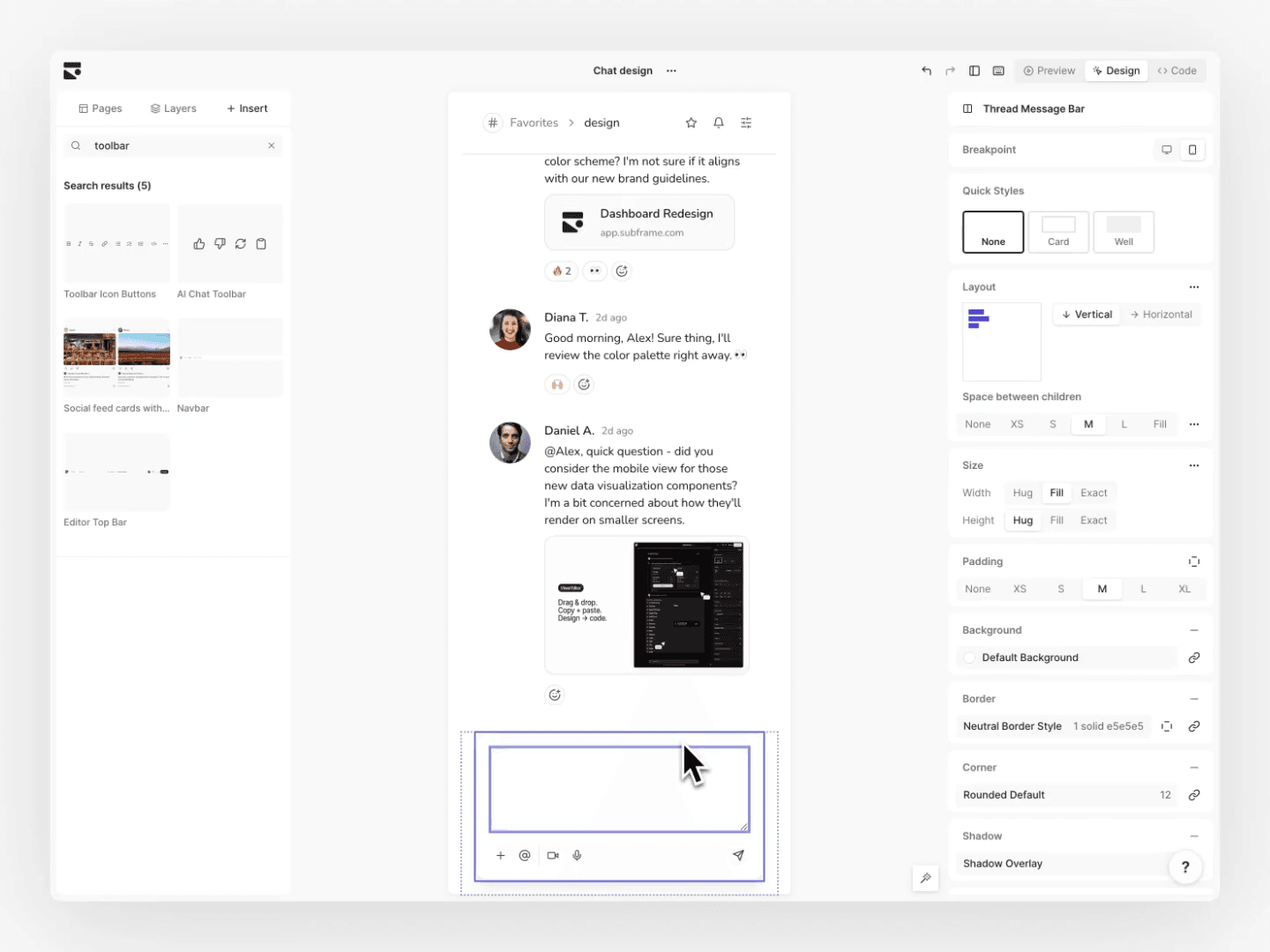Apply the Card quick style
This screenshot has height=952, width=1270.
[1057, 232]
